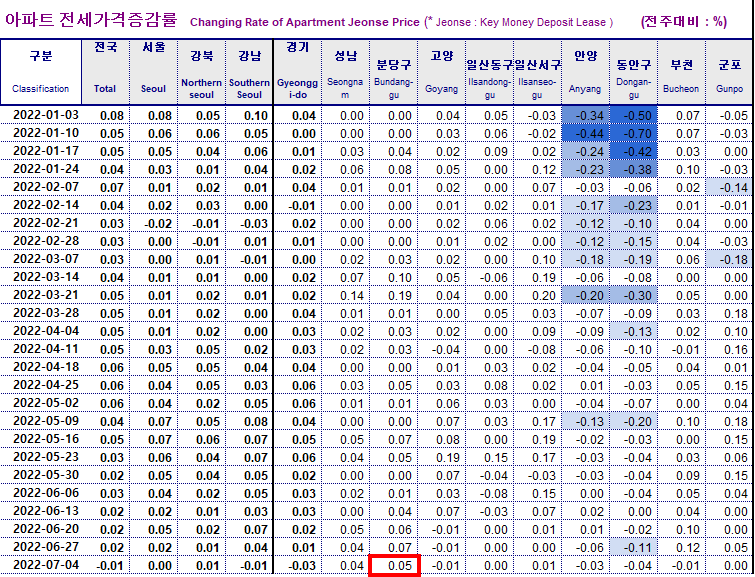The height and width of the screenshot is (577, 755).
Task: Select the 일산동구 Ilsandong-gu header
Action: pyautogui.click(x=490, y=72)
